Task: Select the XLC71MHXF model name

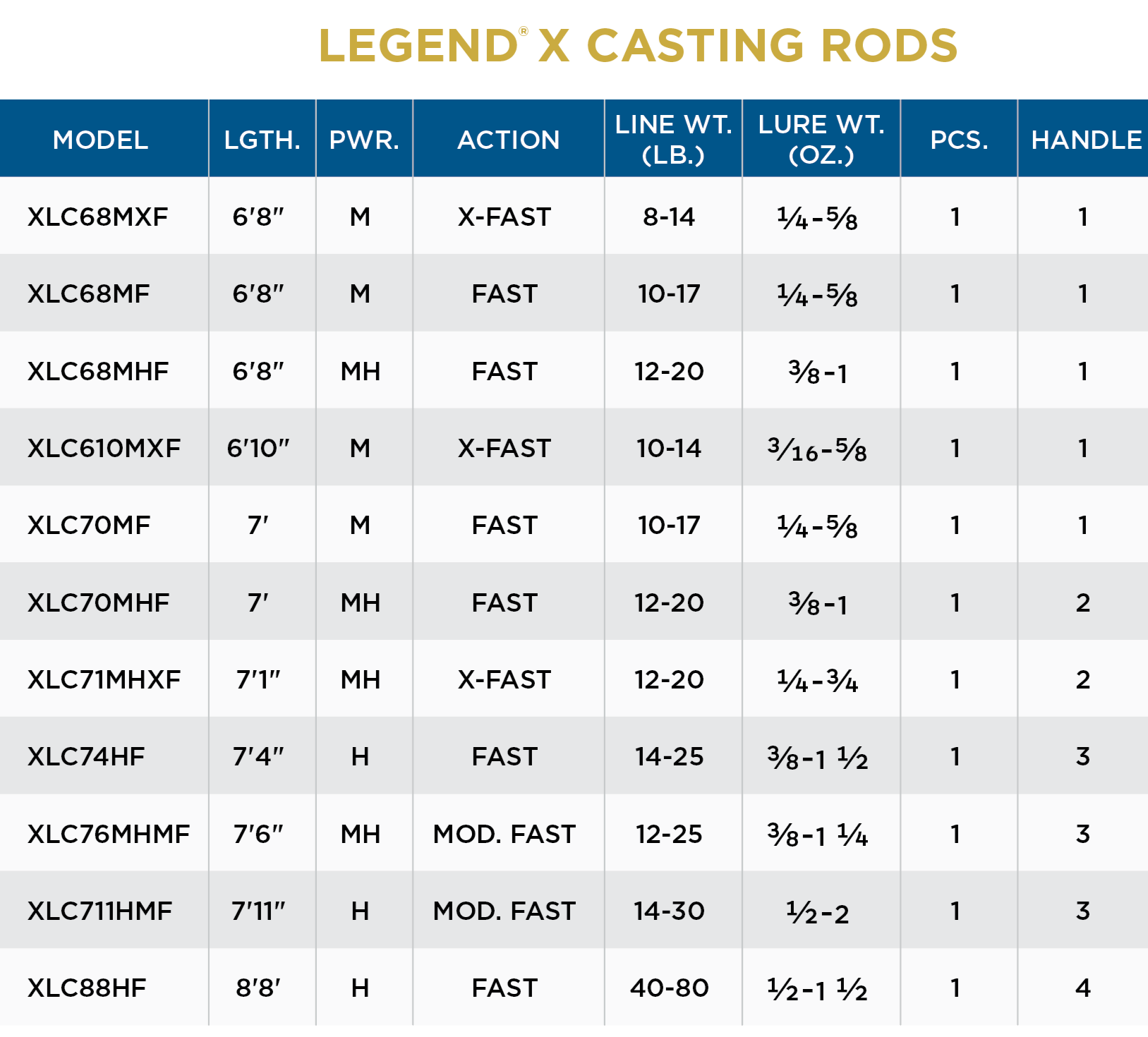Action: (x=104, y=679)
